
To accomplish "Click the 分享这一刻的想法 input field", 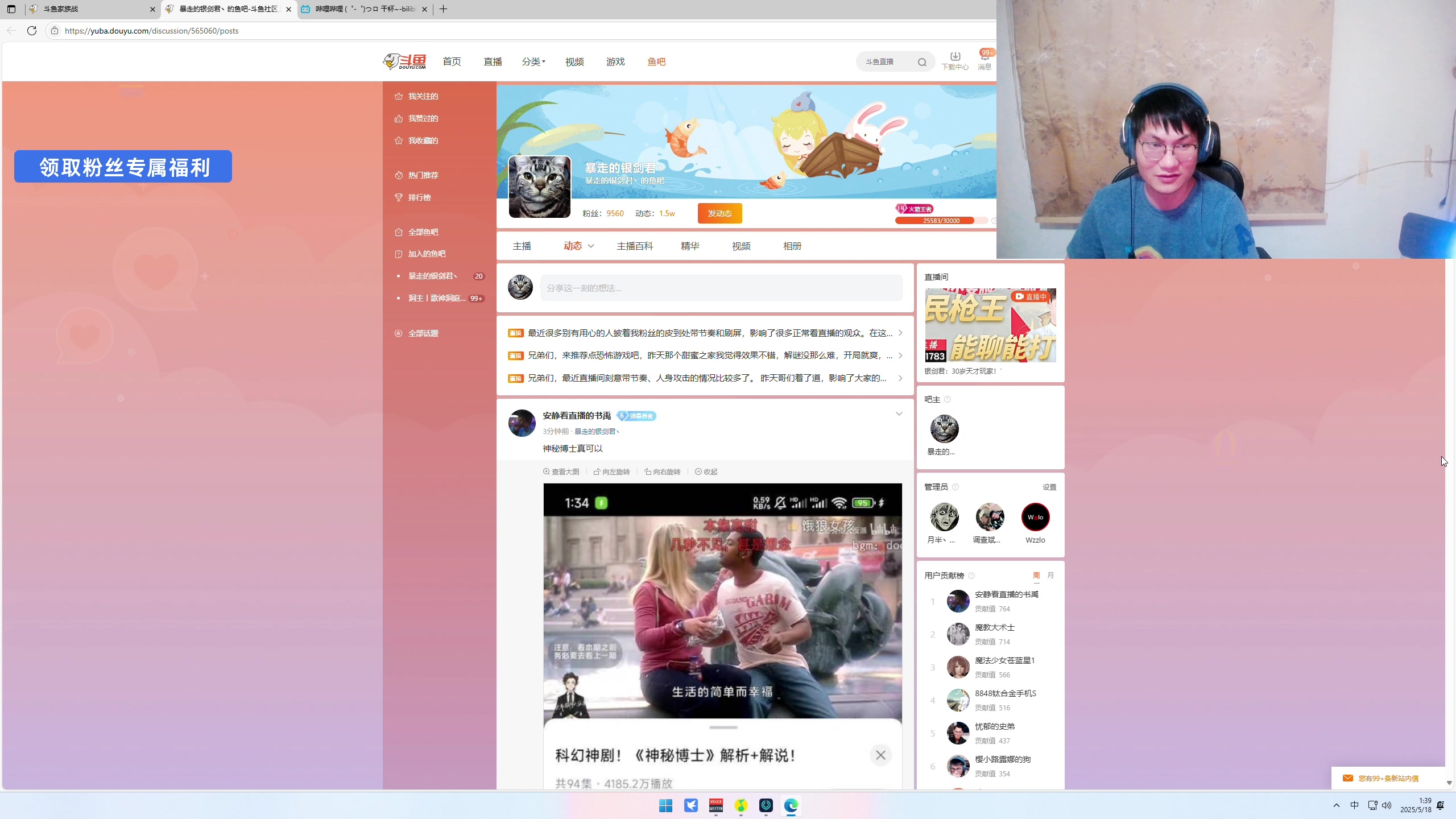I will click(x=721, y=288).
